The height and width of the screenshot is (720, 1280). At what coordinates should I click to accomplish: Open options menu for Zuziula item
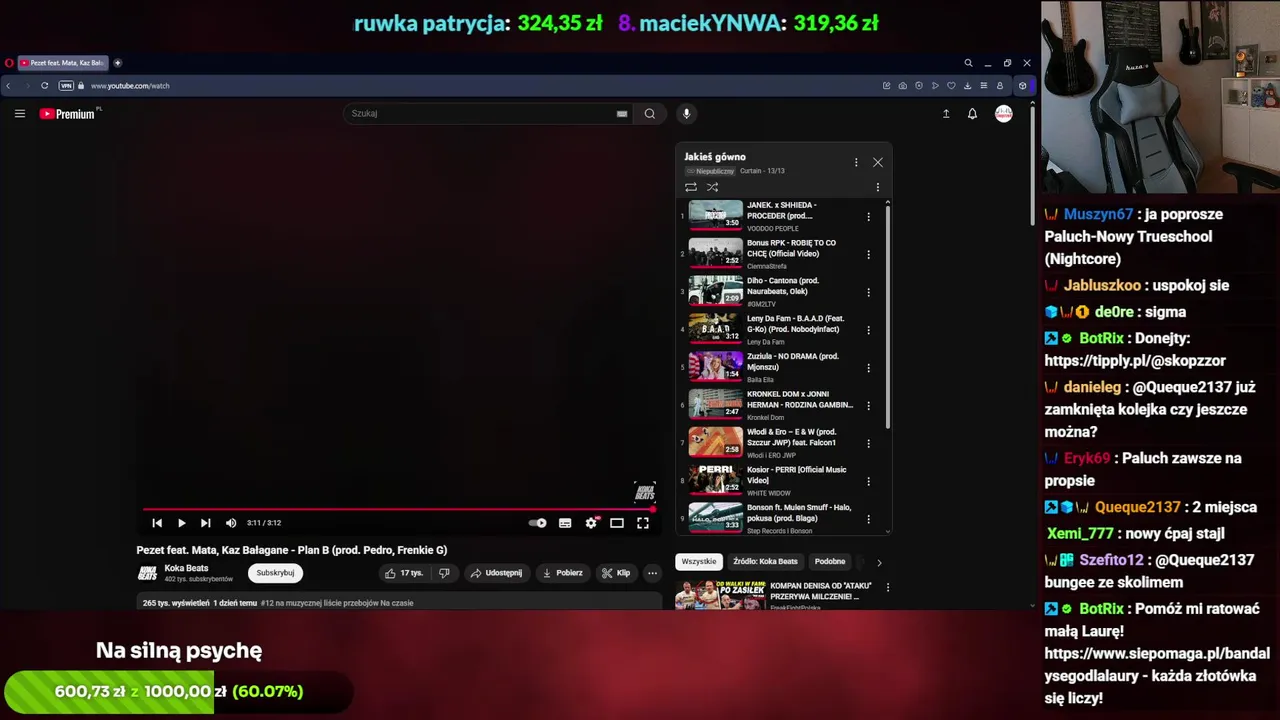[x=868, y=368]
